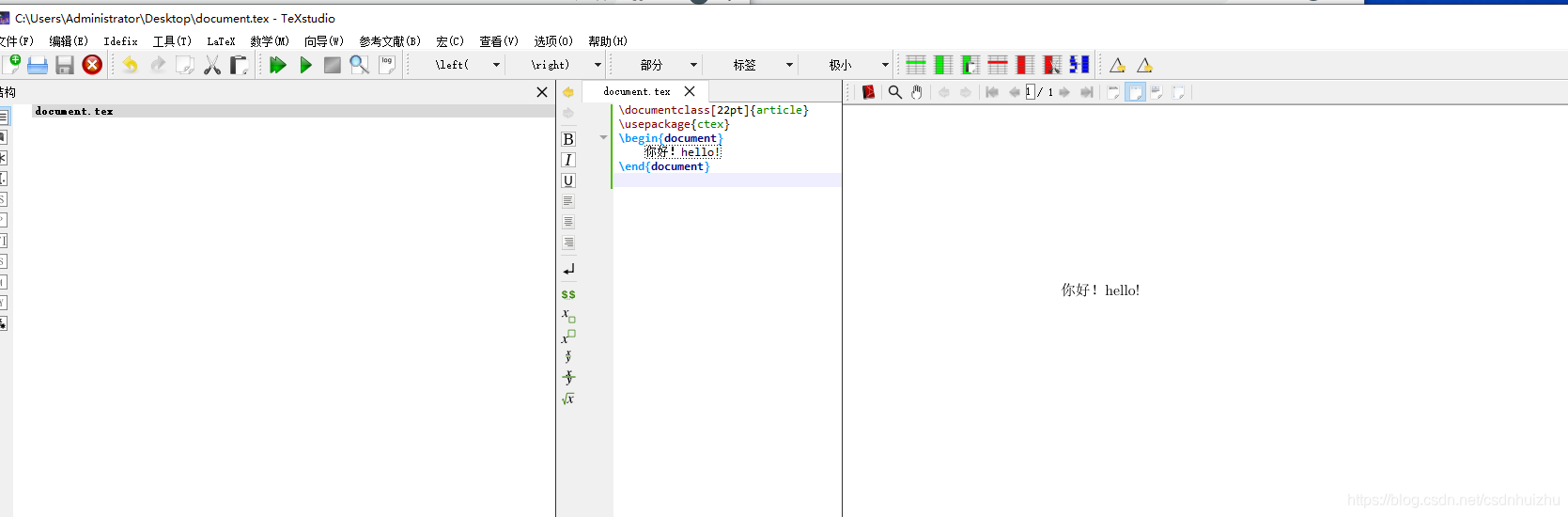Apply italic with the I icon
This screenshot has width=1568, height=517.
point(568,160)
